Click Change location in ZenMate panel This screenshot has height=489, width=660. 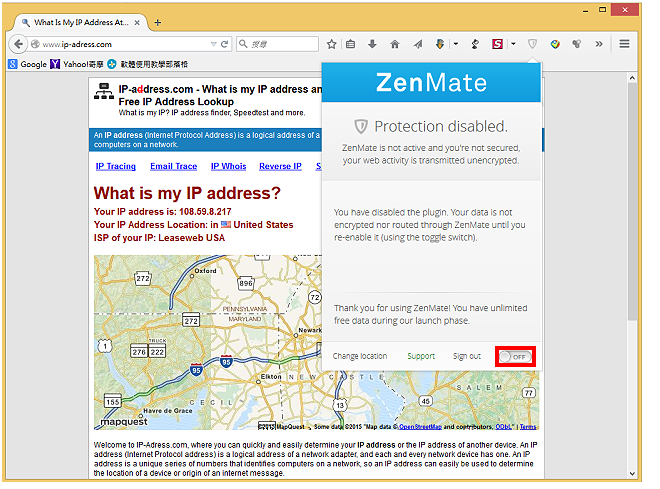(360, 356)
